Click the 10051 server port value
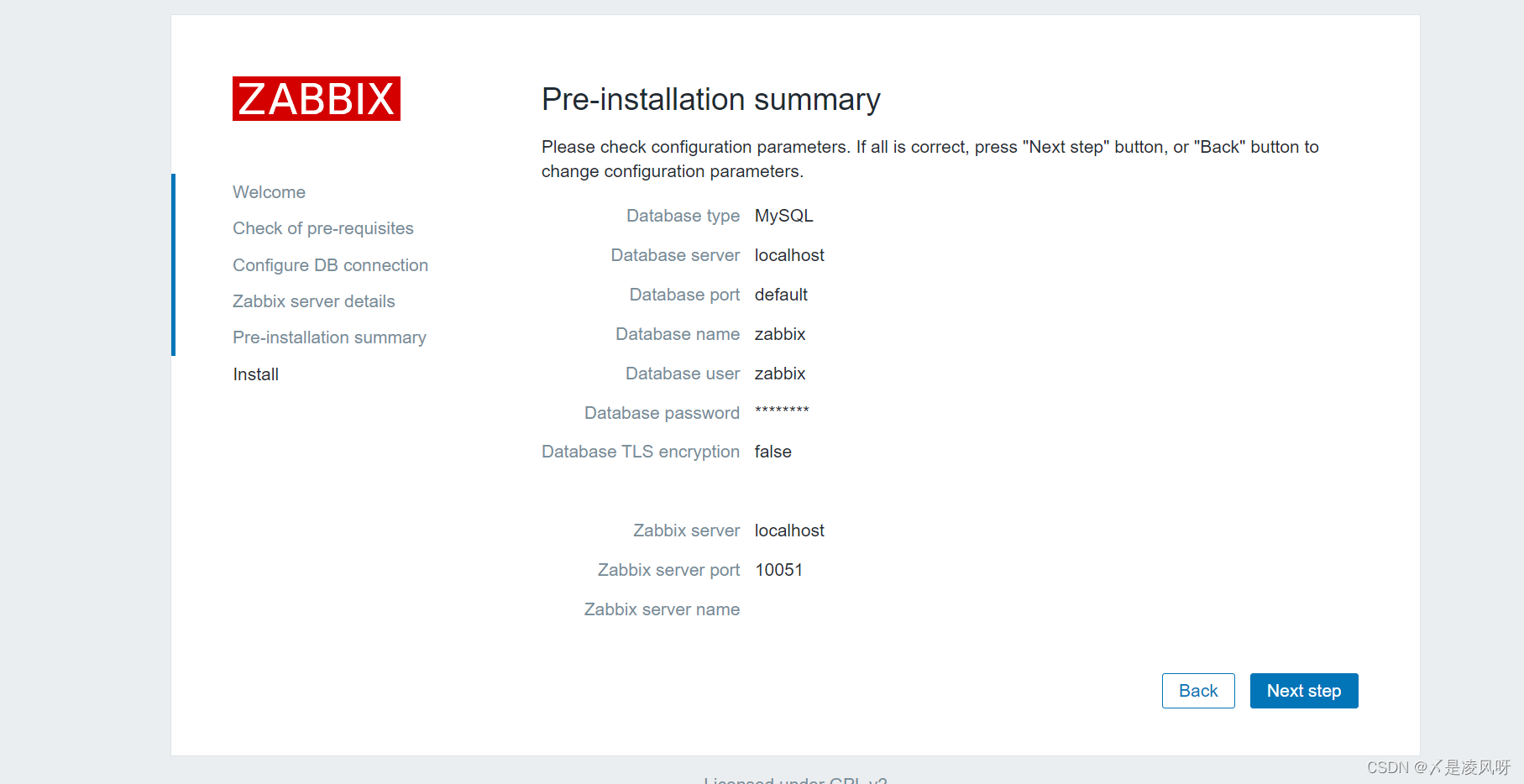Screen dimensions: 1524x784 [x=779, y=570]
